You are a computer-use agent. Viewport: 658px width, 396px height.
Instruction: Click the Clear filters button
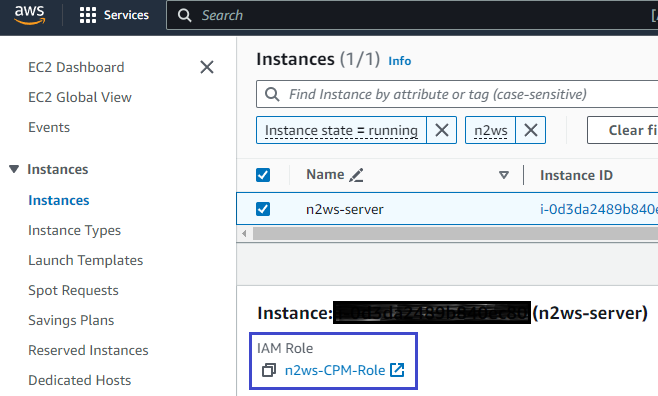coord(623,130)
